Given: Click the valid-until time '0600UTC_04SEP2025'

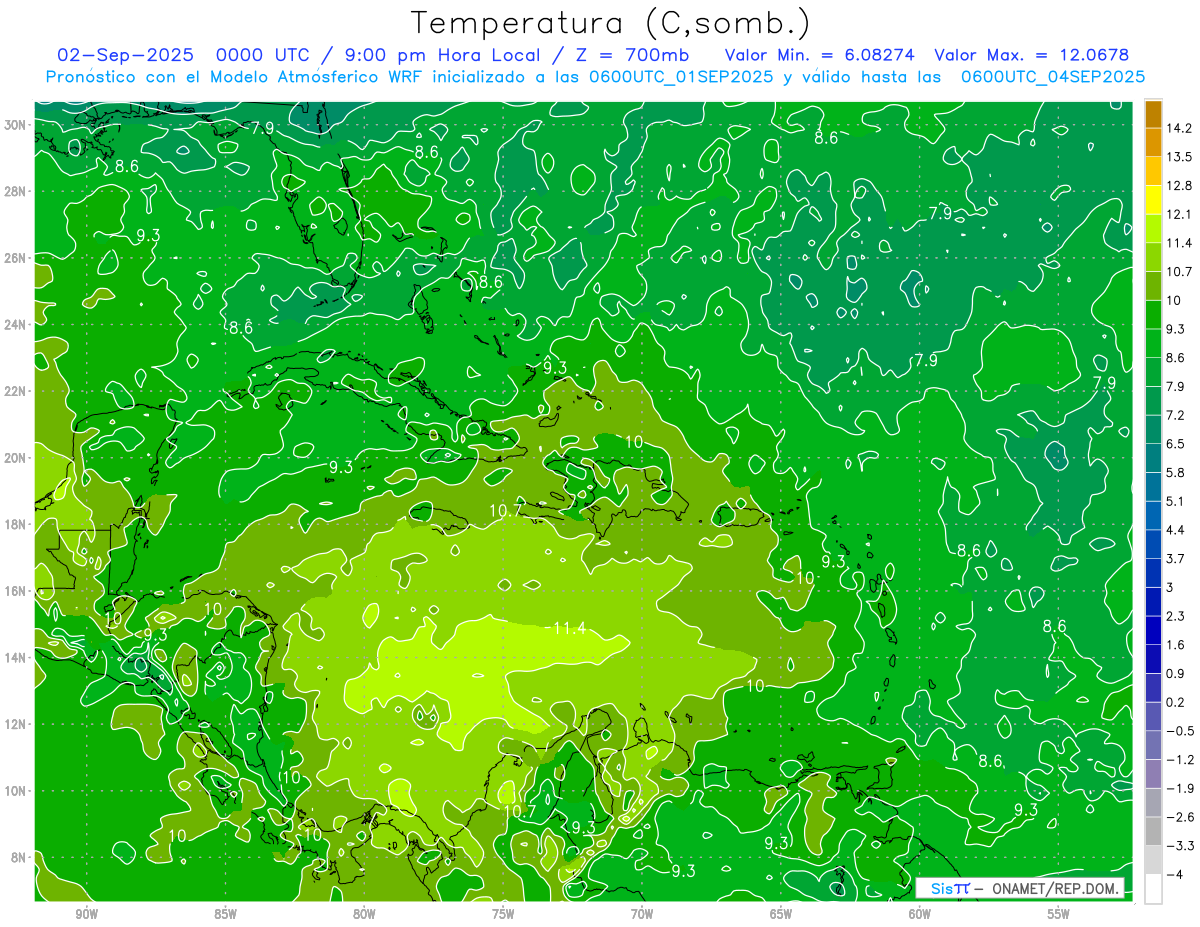Looking at the screenshot, I should click(x=1052, y=77).
